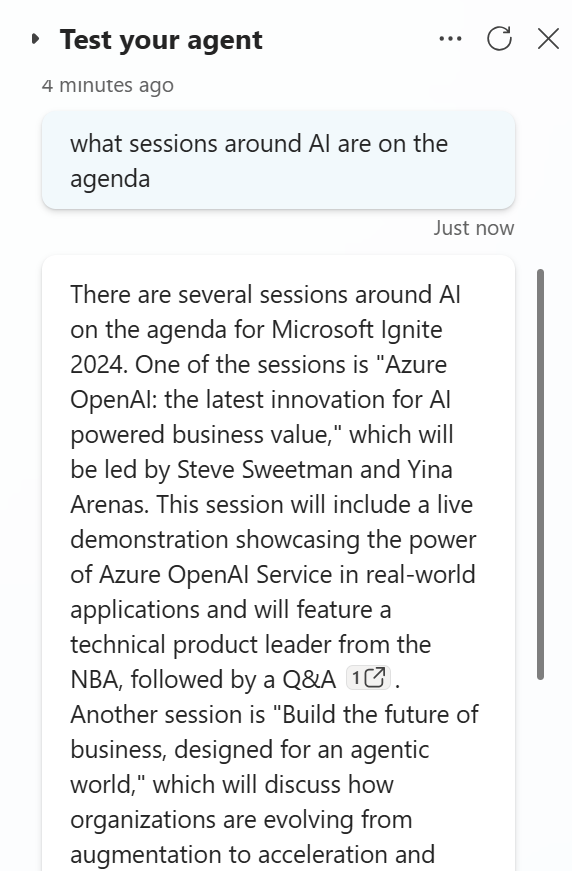Click the Q&A text before citation
Screen dimensions: 572x871
309,679
